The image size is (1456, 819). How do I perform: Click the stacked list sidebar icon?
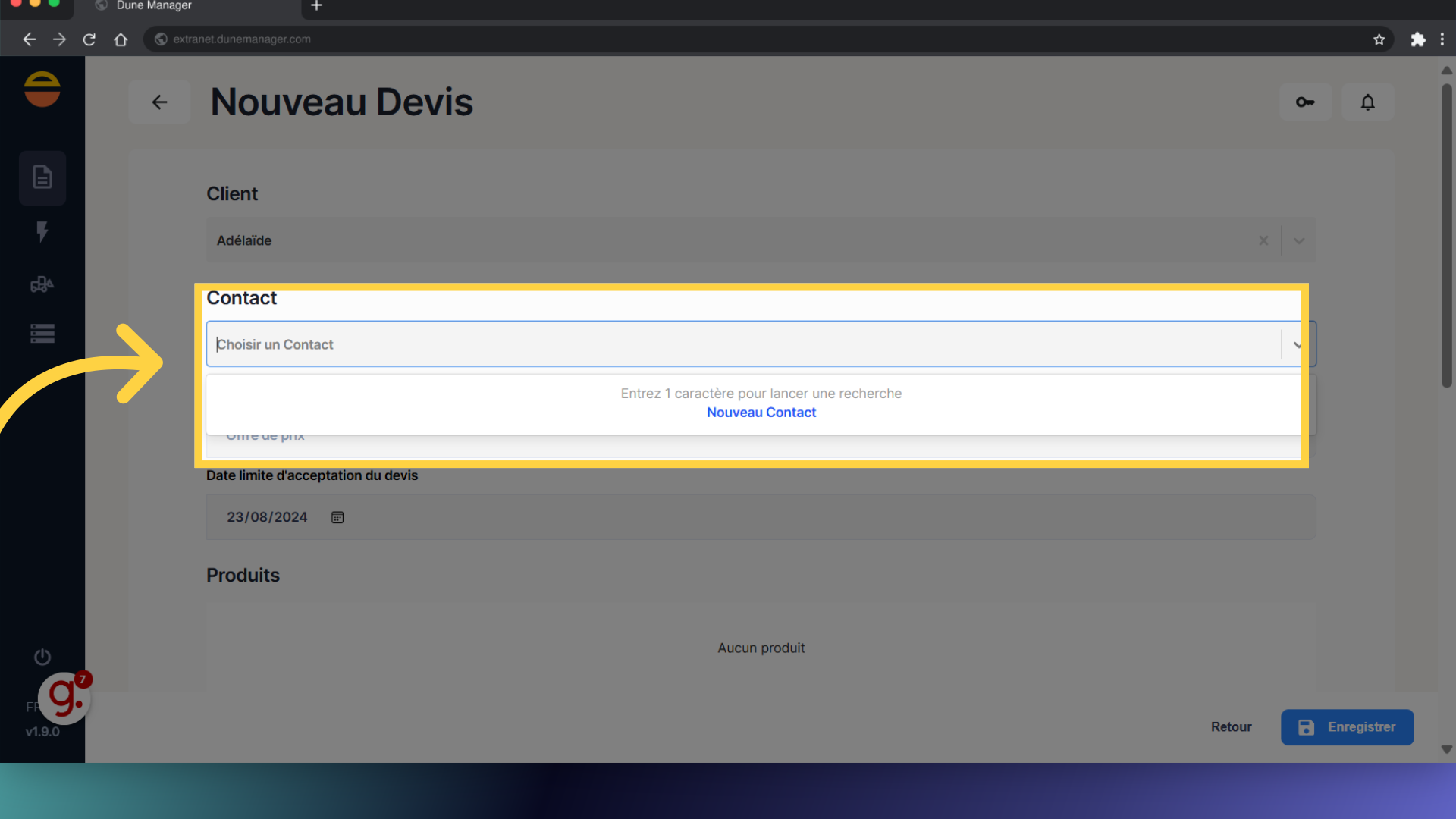click(42, 334)
